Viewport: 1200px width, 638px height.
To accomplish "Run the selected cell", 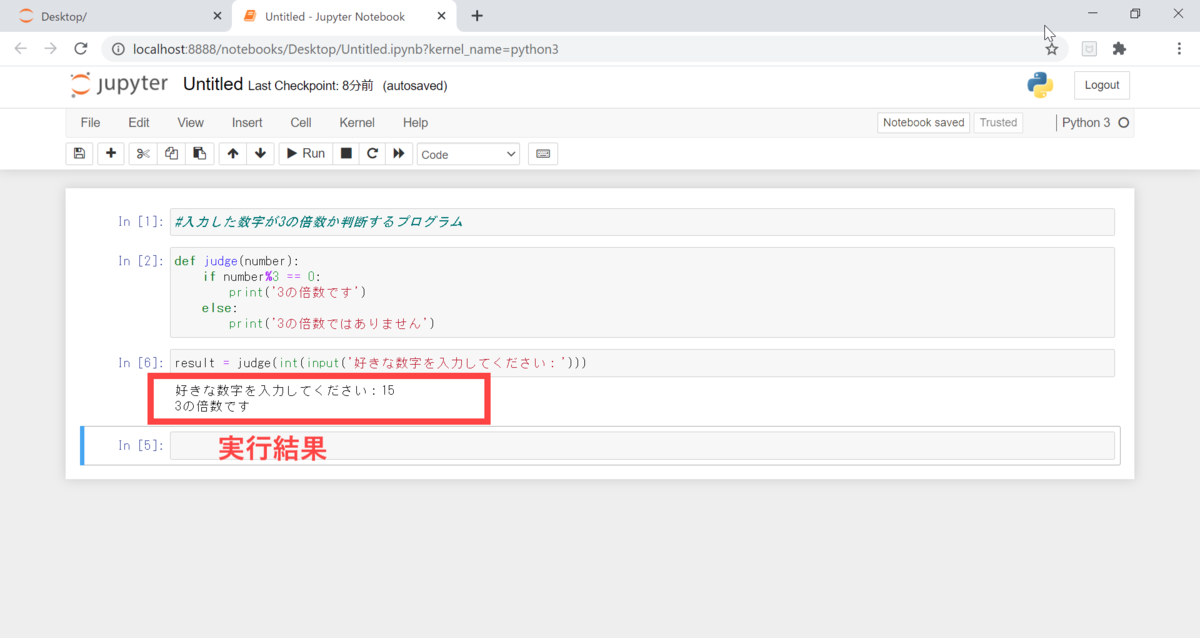I will [306, 153].
